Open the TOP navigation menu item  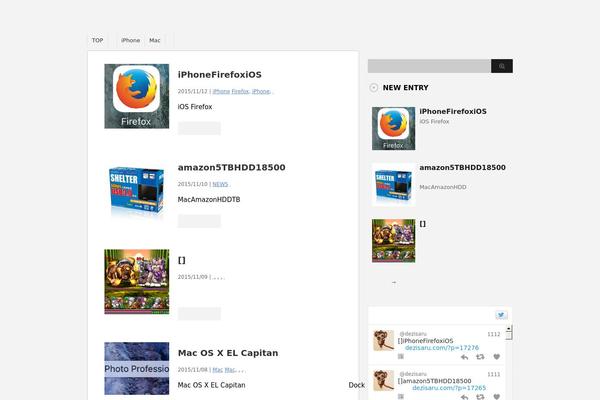(x=97, y=41)
